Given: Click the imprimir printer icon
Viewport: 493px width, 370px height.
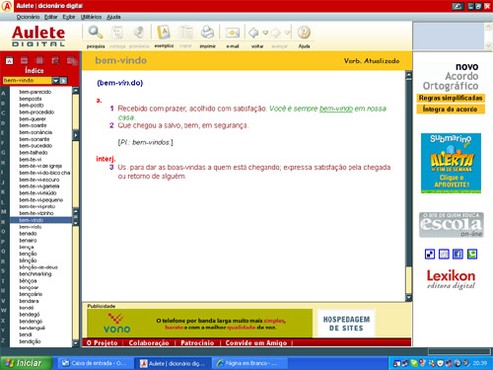Looking at the screenshot, I should pyautogui.click(x=207, y=33).
